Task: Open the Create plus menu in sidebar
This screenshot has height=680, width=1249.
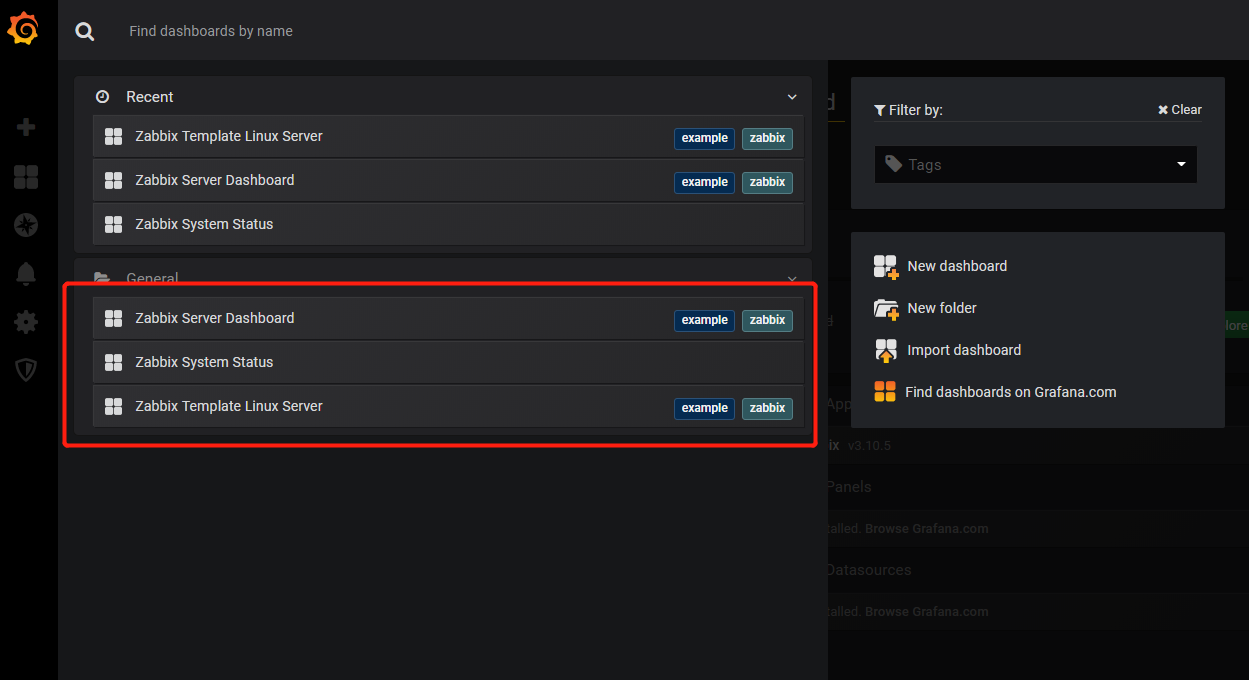Action: [x=27, y=127]
